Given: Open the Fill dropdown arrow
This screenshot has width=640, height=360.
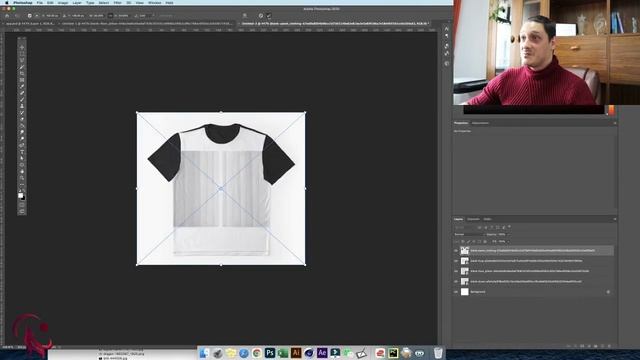Looking at the screenshot, I should (x=508, y=241).
